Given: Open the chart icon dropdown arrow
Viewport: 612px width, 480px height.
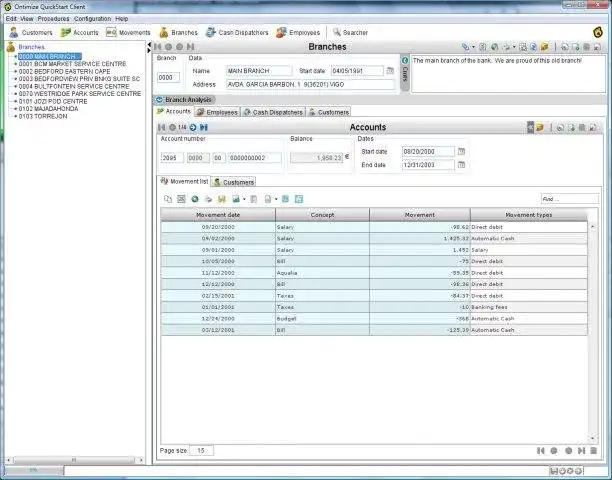Looking at the screenshot, I should pos(244,199).
